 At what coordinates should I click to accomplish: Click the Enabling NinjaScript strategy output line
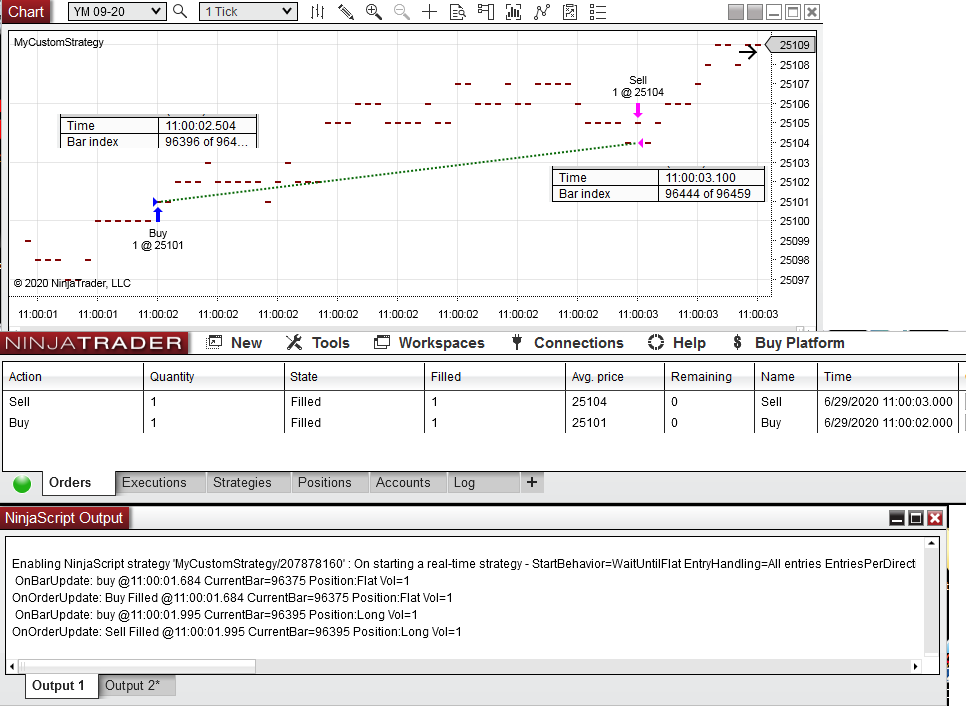pyautogui.click(x=464, y=564)
